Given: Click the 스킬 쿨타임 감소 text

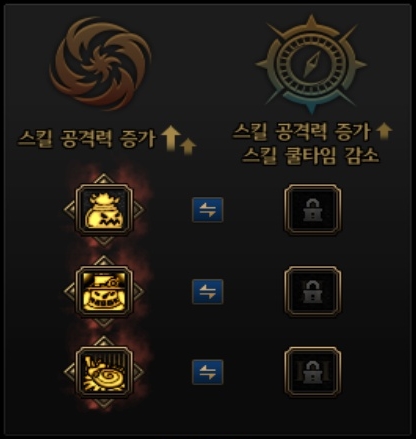Looking at the screenshot, I should (310, 155).
